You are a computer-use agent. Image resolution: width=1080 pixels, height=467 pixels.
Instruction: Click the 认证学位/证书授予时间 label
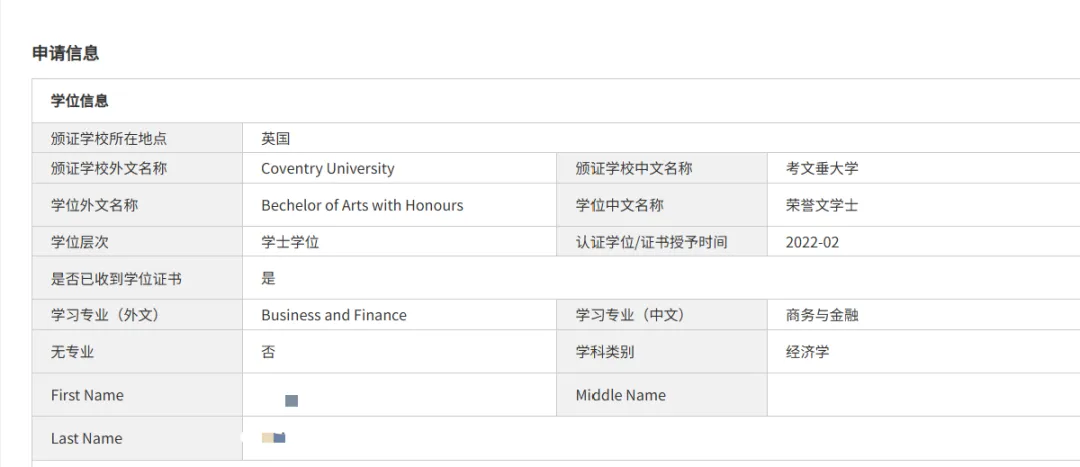point(652,242)
